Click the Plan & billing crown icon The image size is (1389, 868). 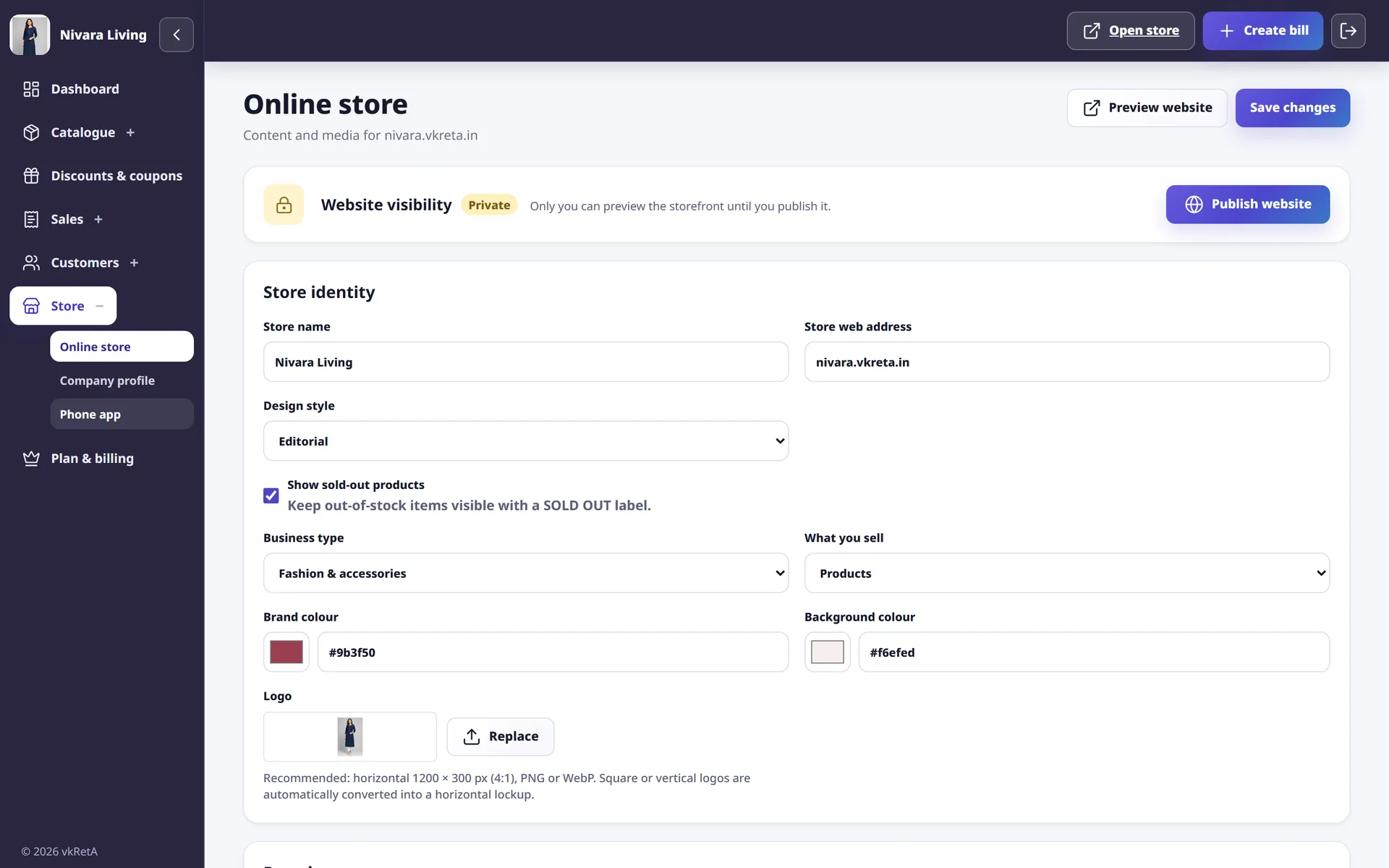31,459
